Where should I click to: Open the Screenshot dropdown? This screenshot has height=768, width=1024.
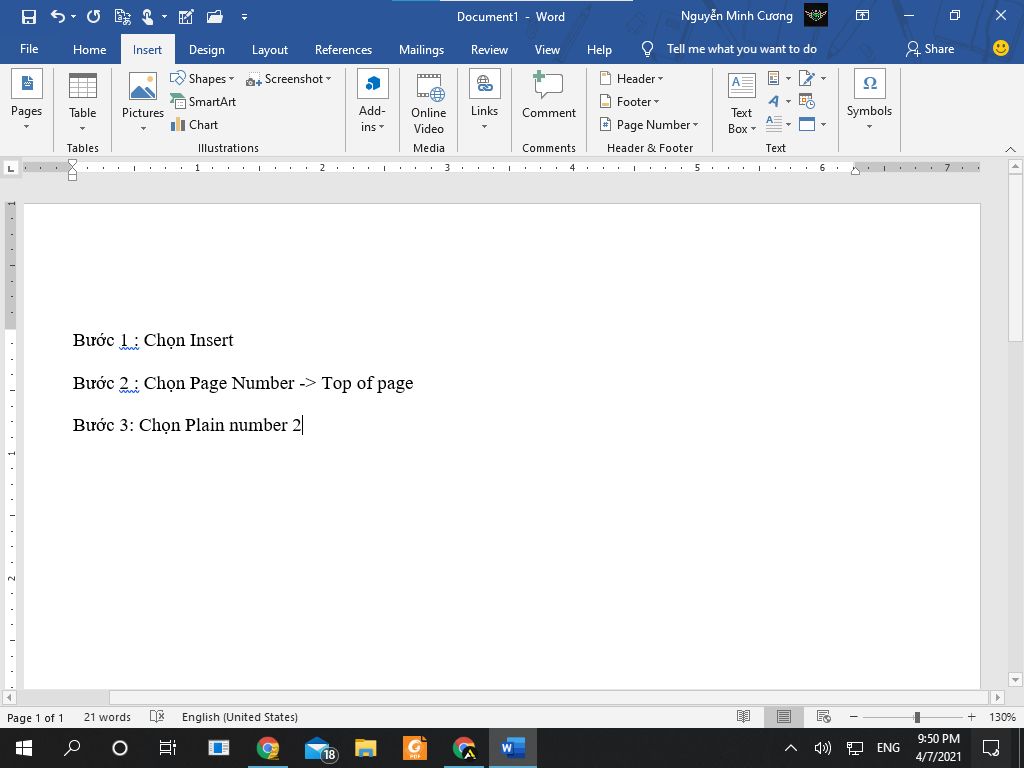(288, 79)
